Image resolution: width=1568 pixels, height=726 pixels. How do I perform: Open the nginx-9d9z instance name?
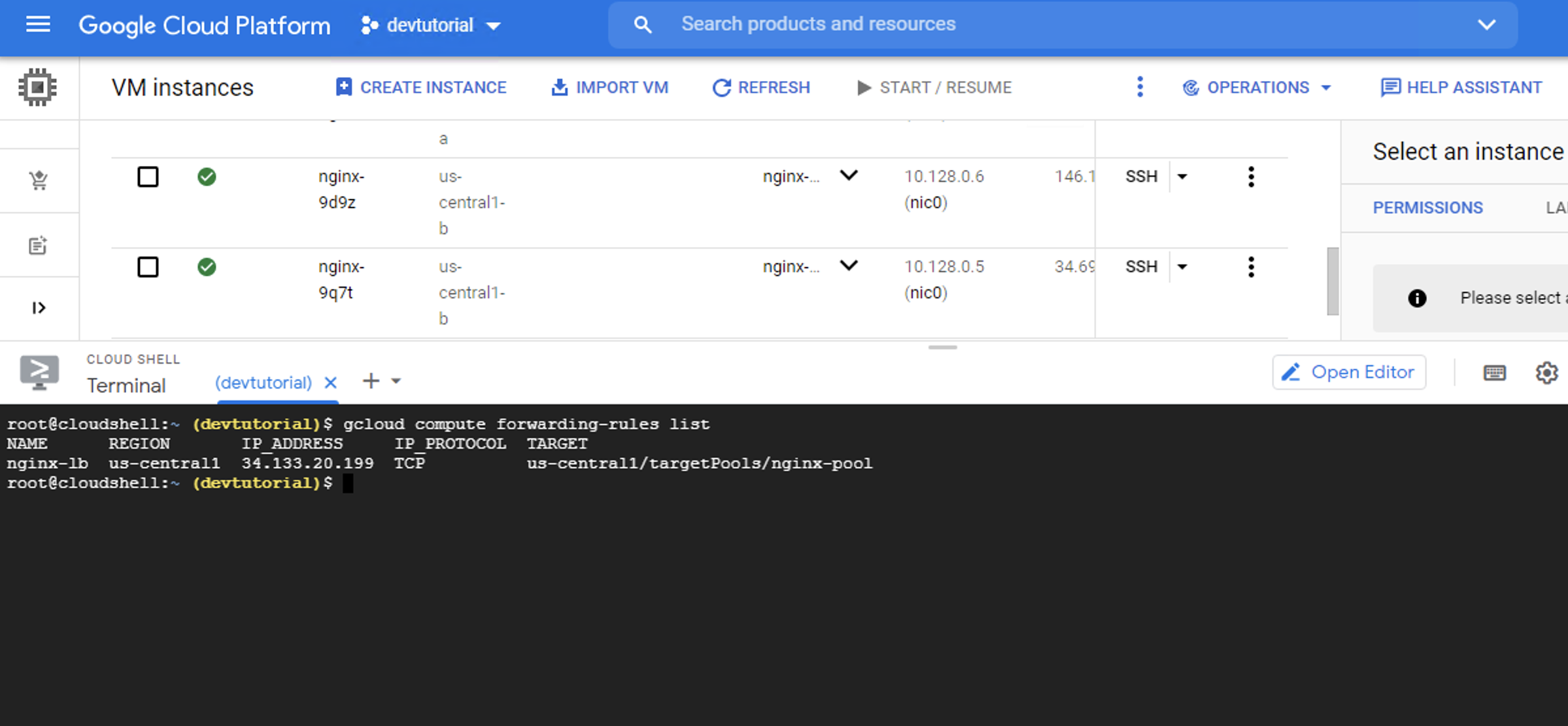341,190
